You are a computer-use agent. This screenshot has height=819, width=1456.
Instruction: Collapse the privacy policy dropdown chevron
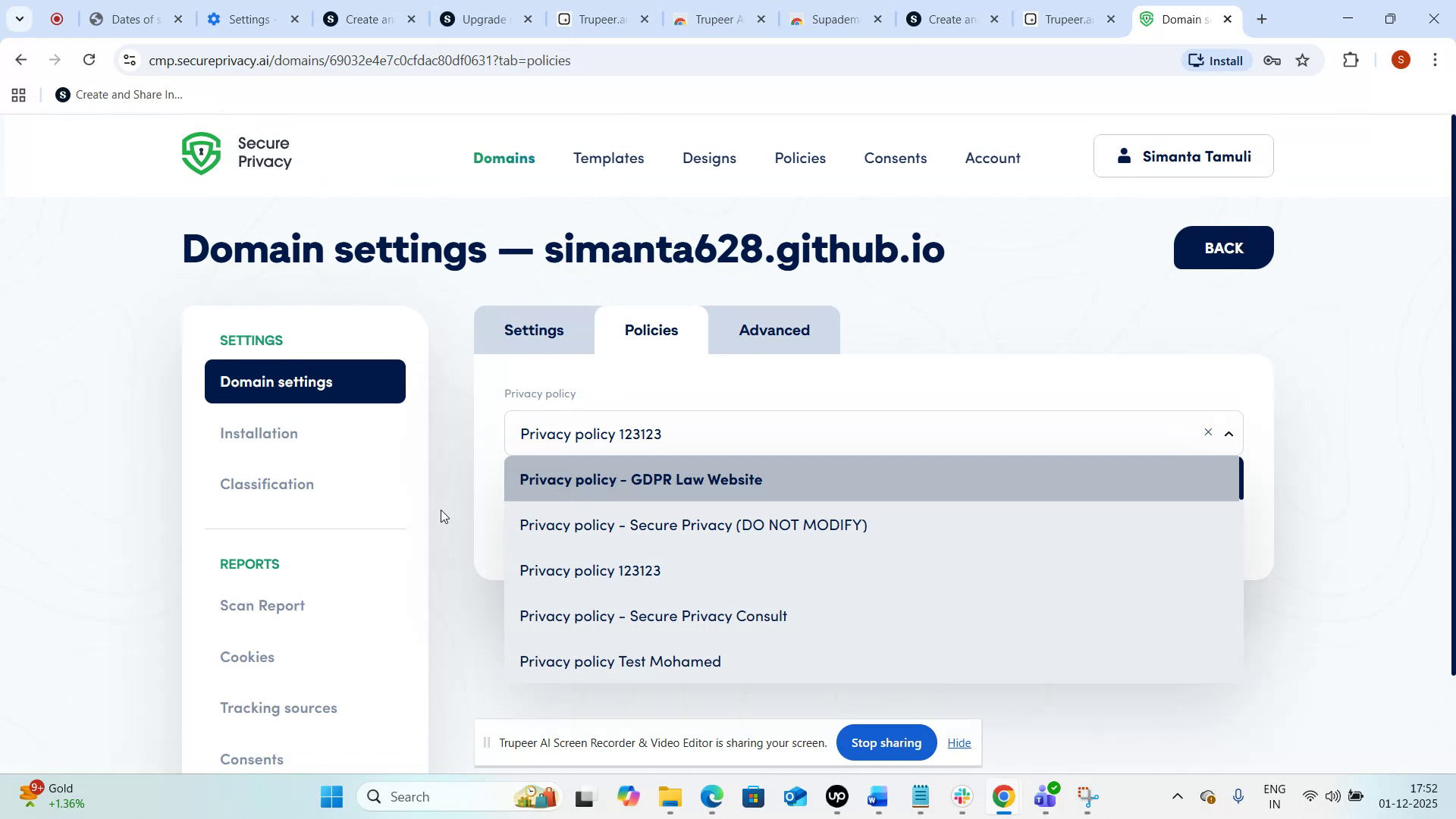point(1228,434)
